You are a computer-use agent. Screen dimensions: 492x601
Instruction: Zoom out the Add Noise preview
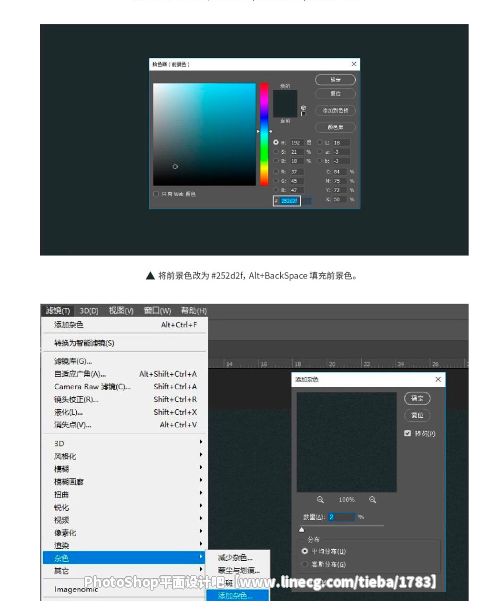point(320,499)
